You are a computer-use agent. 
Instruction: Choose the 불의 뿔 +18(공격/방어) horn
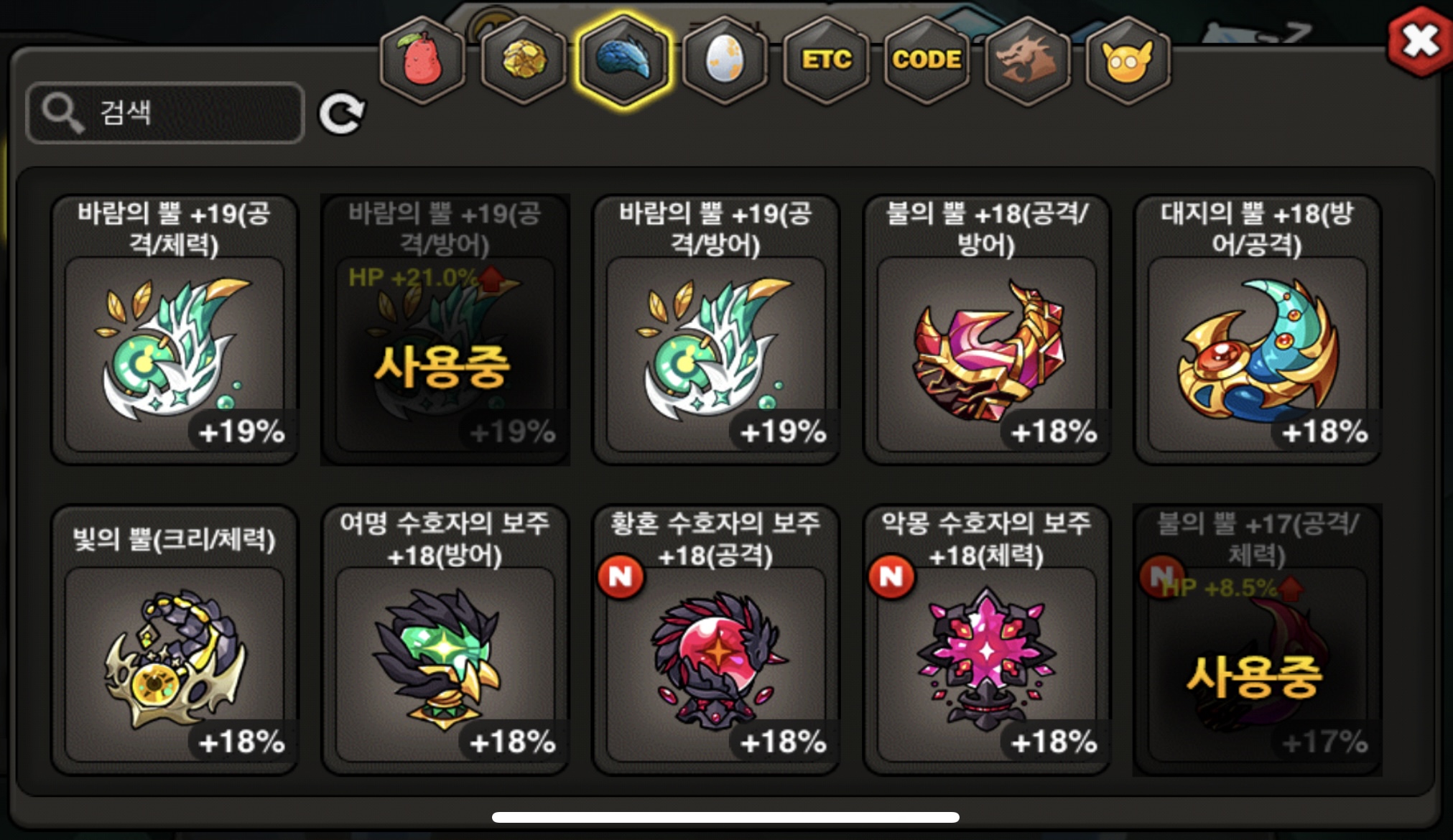tap(987, 330)
